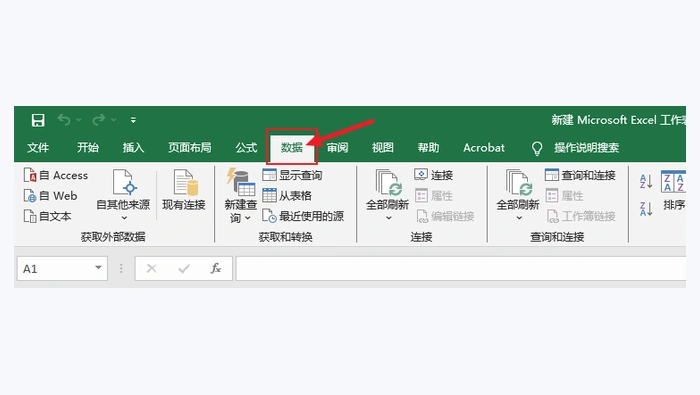Click 全部刷新 icon in 连接 group
700x395 pixels.
coord(388,182)
